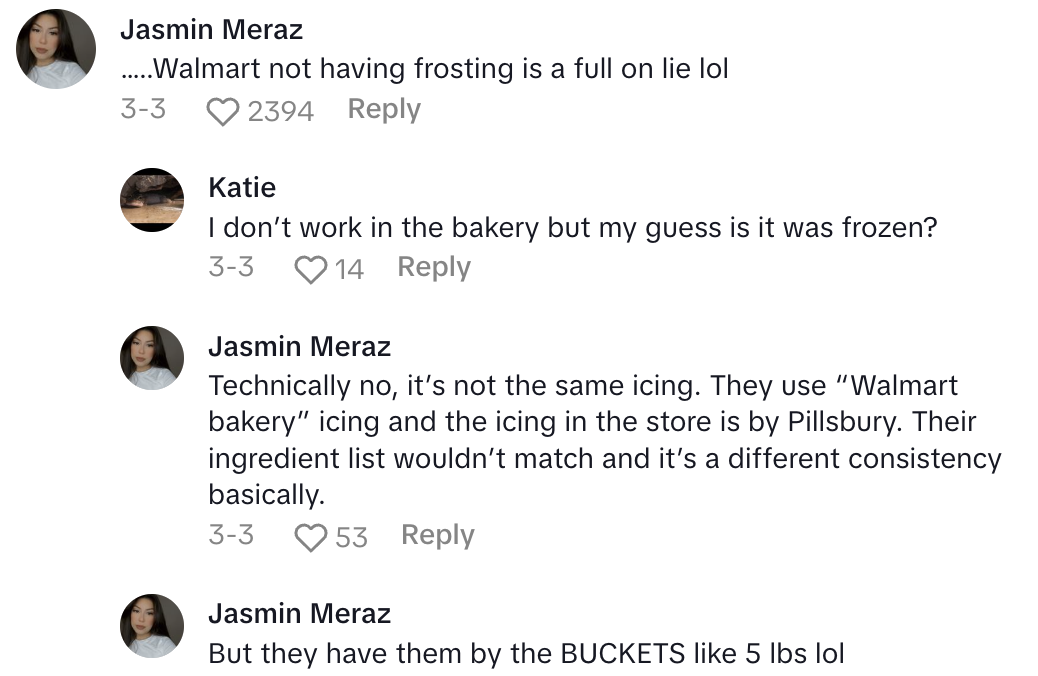Reply to Katie's frozen guess comment
Image resolution: width=1038 pixels, height=676 pixels.
pos(434,267)
